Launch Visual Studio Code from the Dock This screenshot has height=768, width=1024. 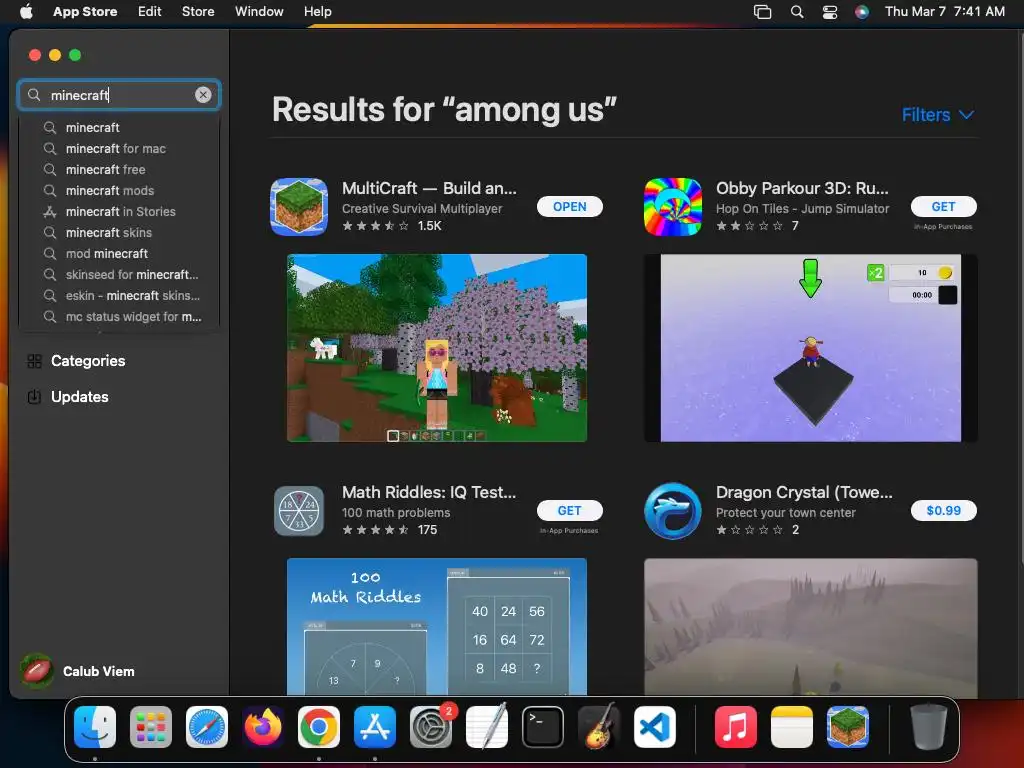coord(654,727)
